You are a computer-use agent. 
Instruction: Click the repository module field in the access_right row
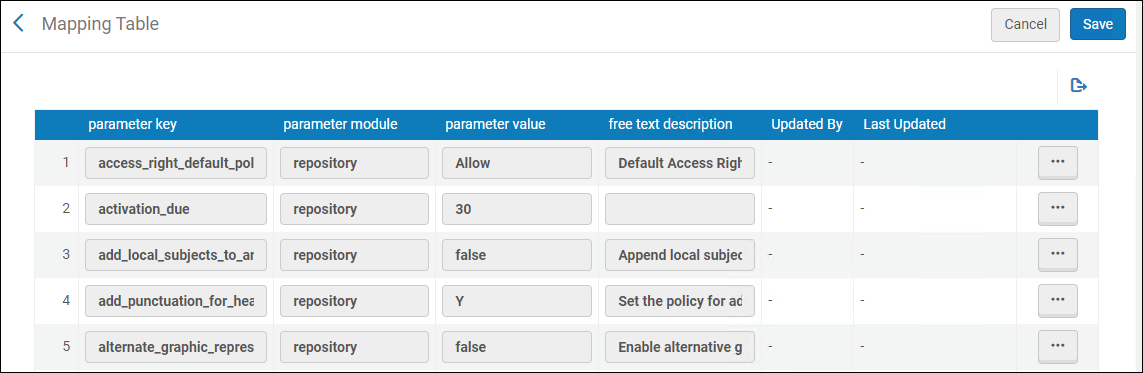click(x=354, y=163)
